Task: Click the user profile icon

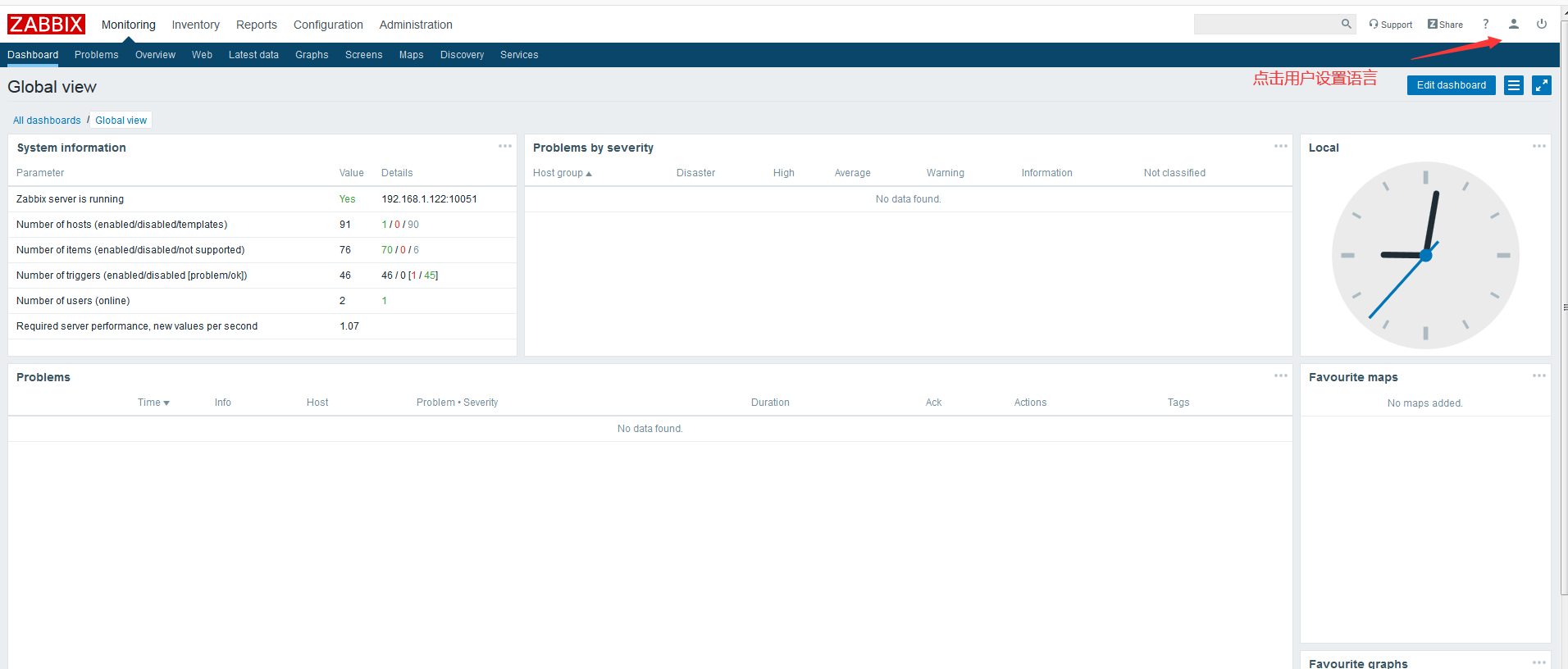Action: tap(1514, 25)
